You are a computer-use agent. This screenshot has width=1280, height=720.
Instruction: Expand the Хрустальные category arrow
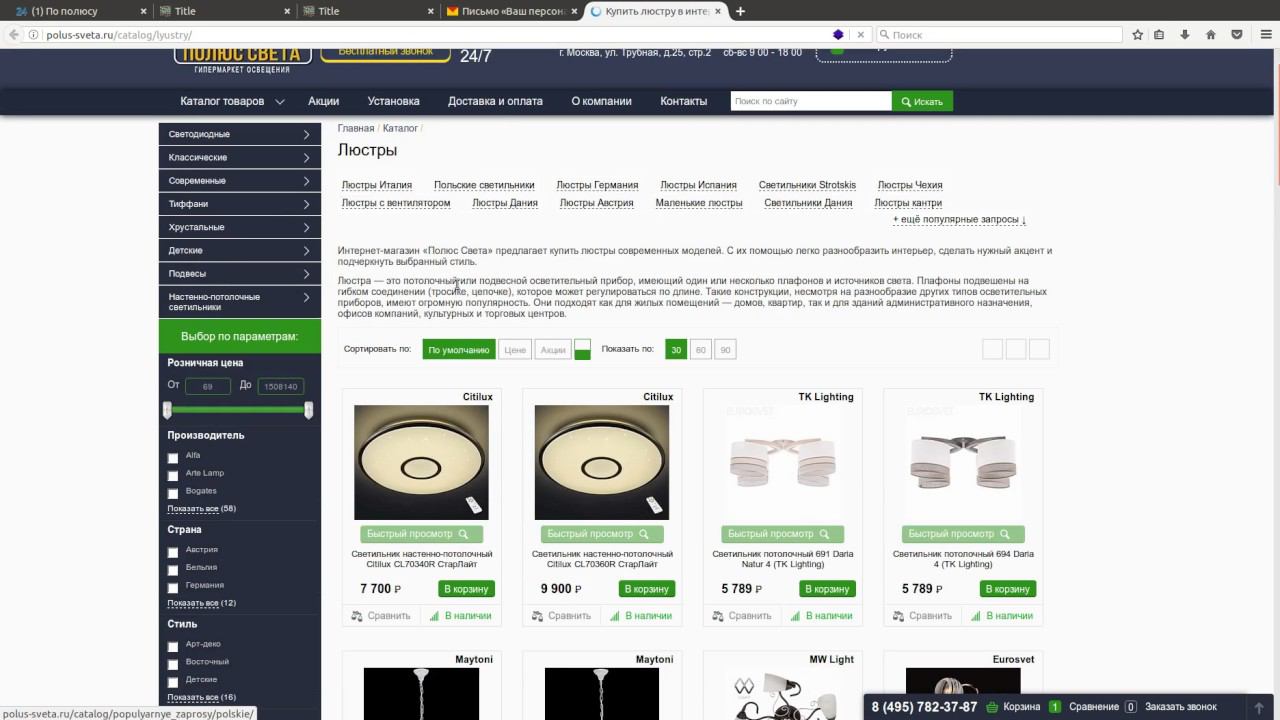[307, 227]
